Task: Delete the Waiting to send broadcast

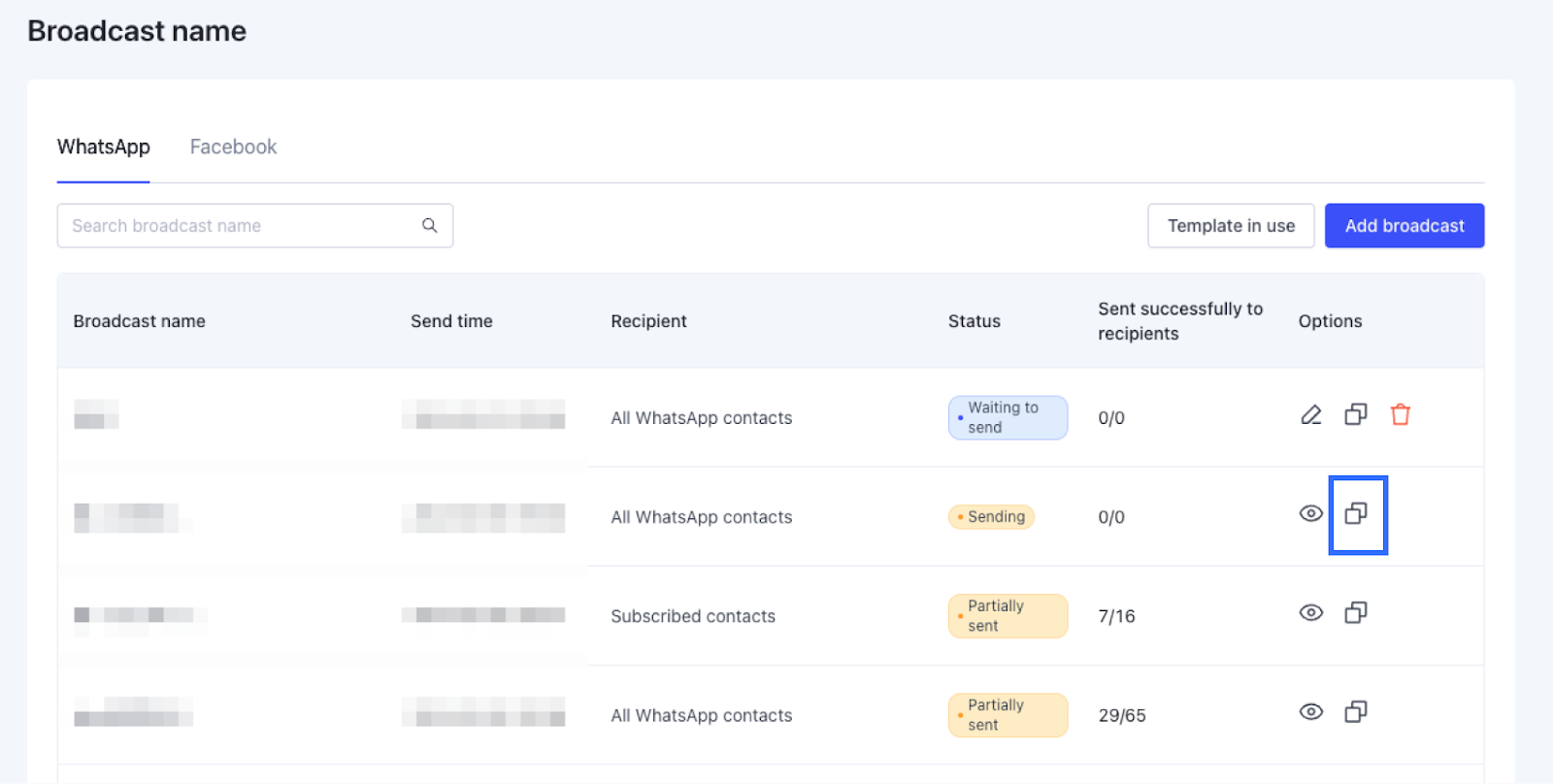Action: click(1400, 415)
